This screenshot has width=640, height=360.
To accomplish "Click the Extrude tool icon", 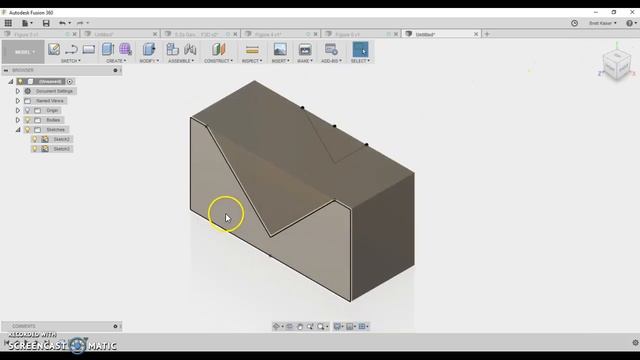I will click(108, 49).
